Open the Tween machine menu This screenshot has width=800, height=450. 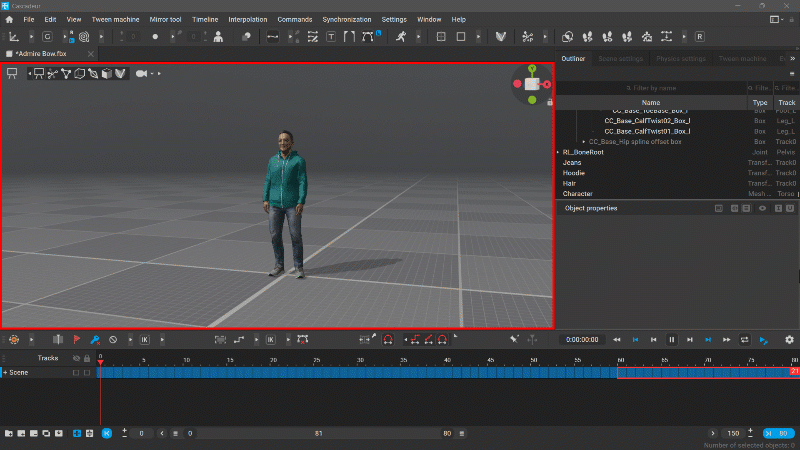click(x=116, y=19)
